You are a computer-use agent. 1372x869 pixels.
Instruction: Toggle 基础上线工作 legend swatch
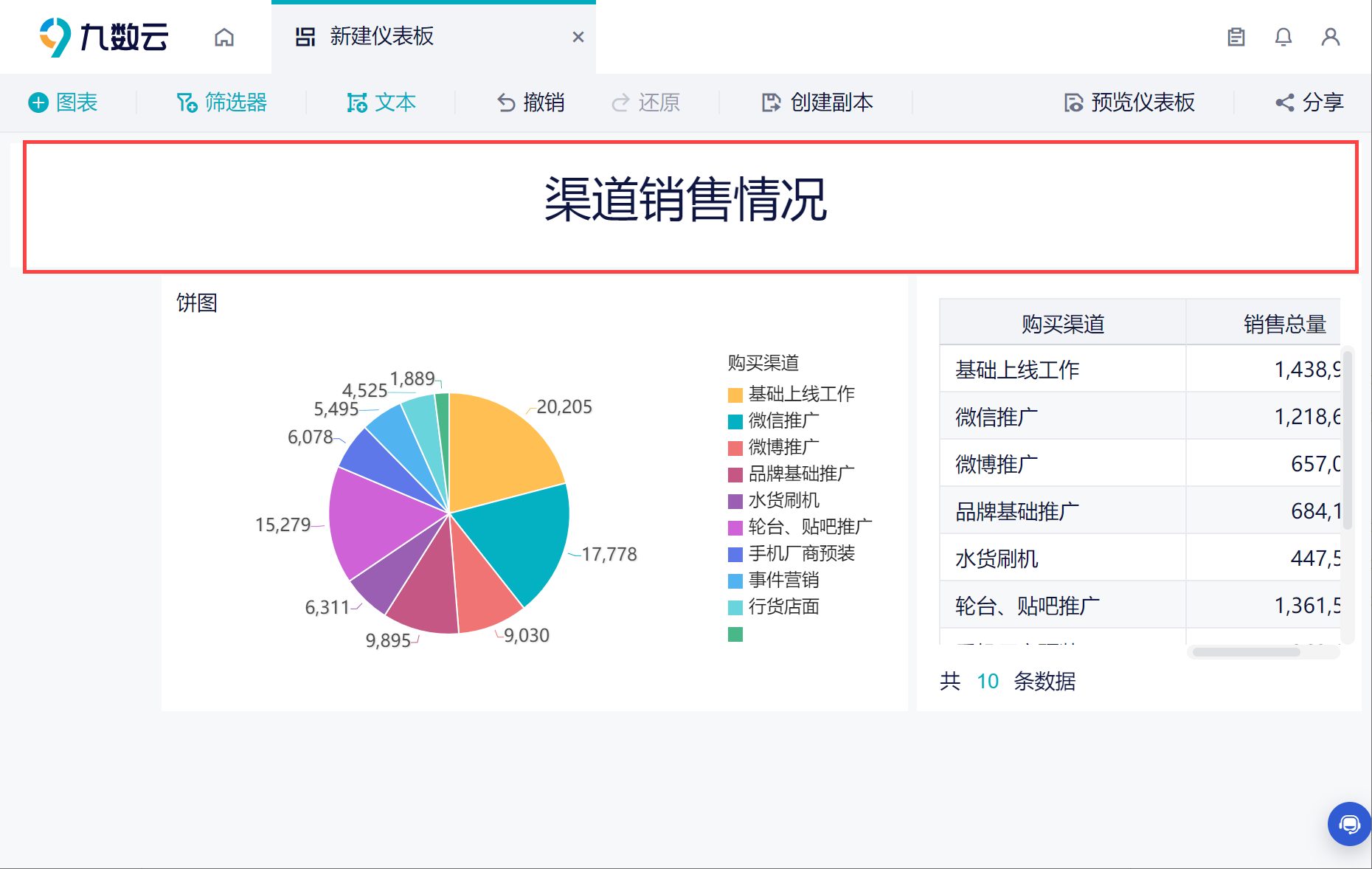pos(735,395)
